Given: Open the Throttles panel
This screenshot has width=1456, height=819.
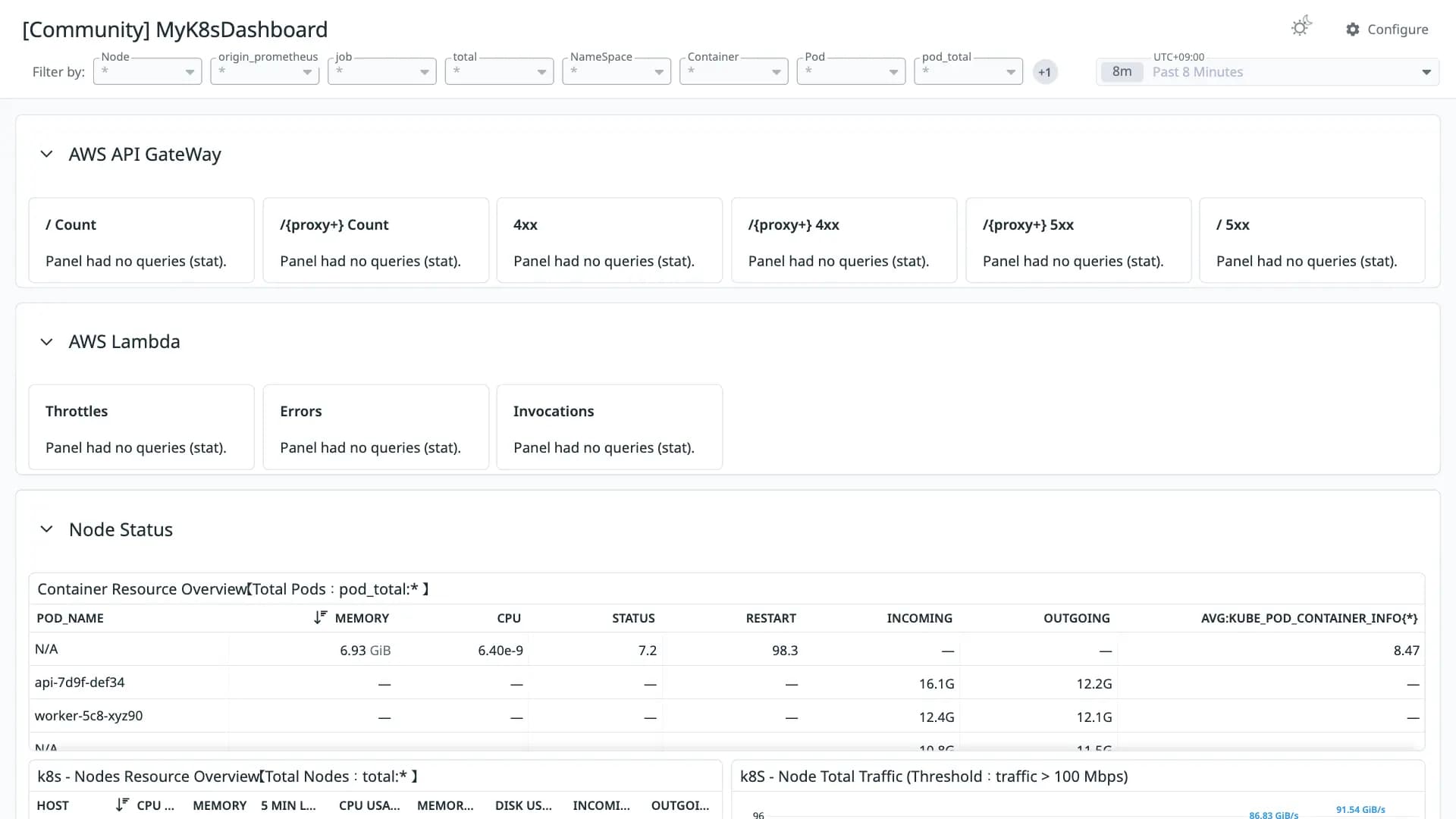Looking at the screenshot, I should [141, 427].
